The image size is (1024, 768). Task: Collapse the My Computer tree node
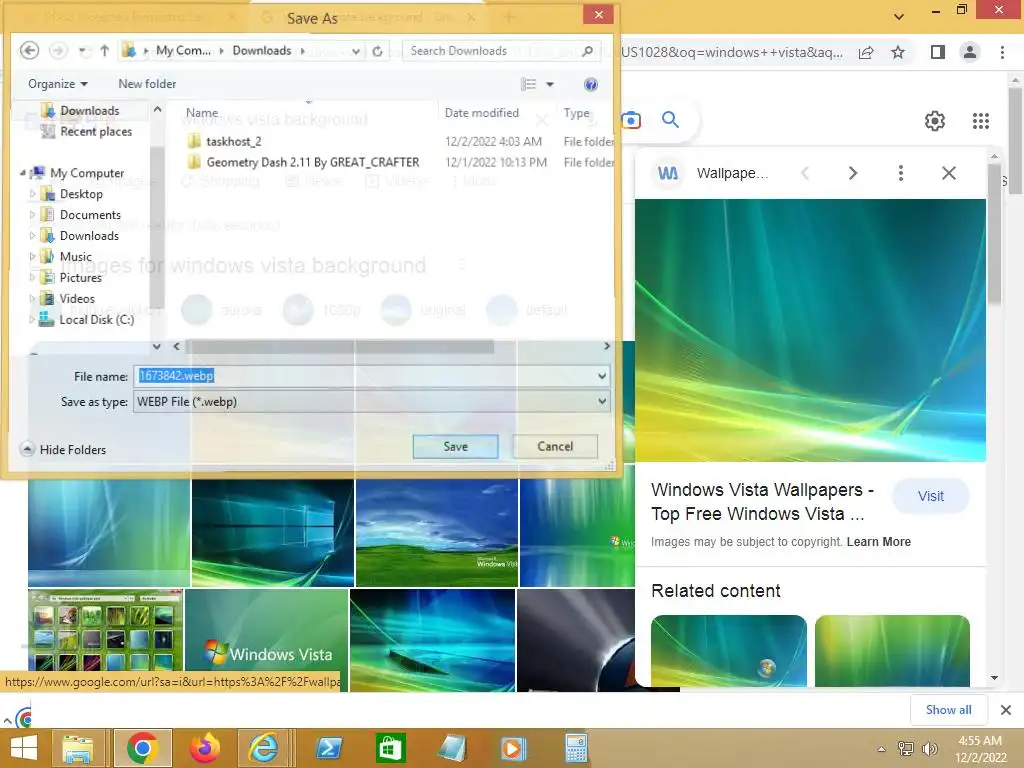pyautogui.click(x=23, y=173)
